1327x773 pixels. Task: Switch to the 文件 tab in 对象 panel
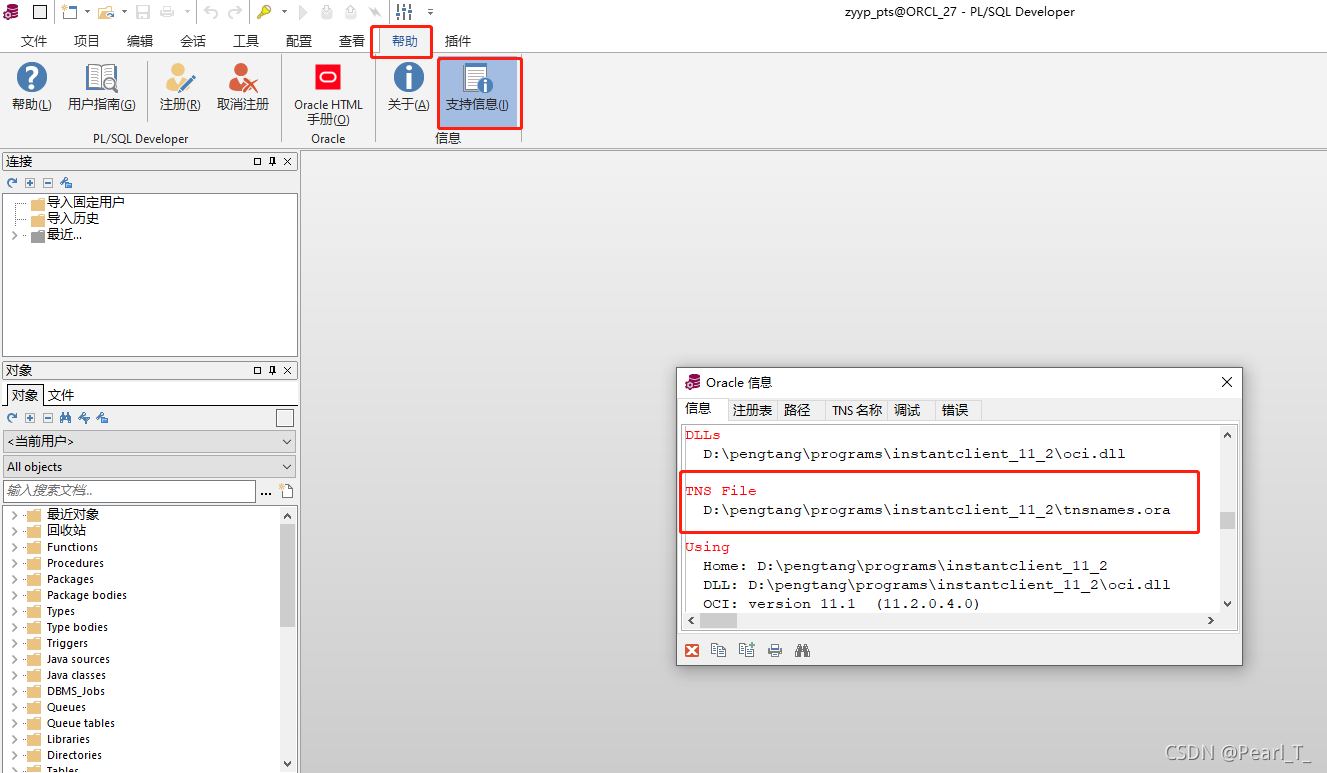(x=61, y=395)
